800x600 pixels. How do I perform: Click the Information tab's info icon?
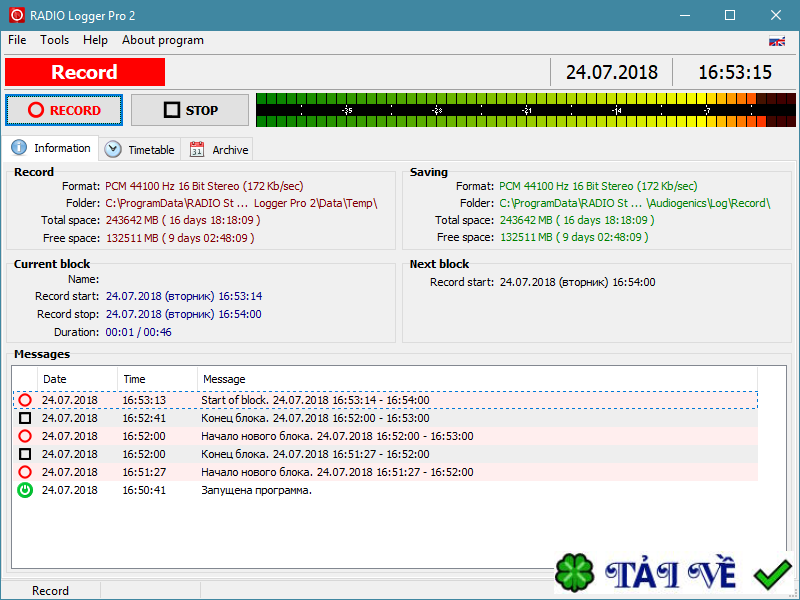coord(21,147)
